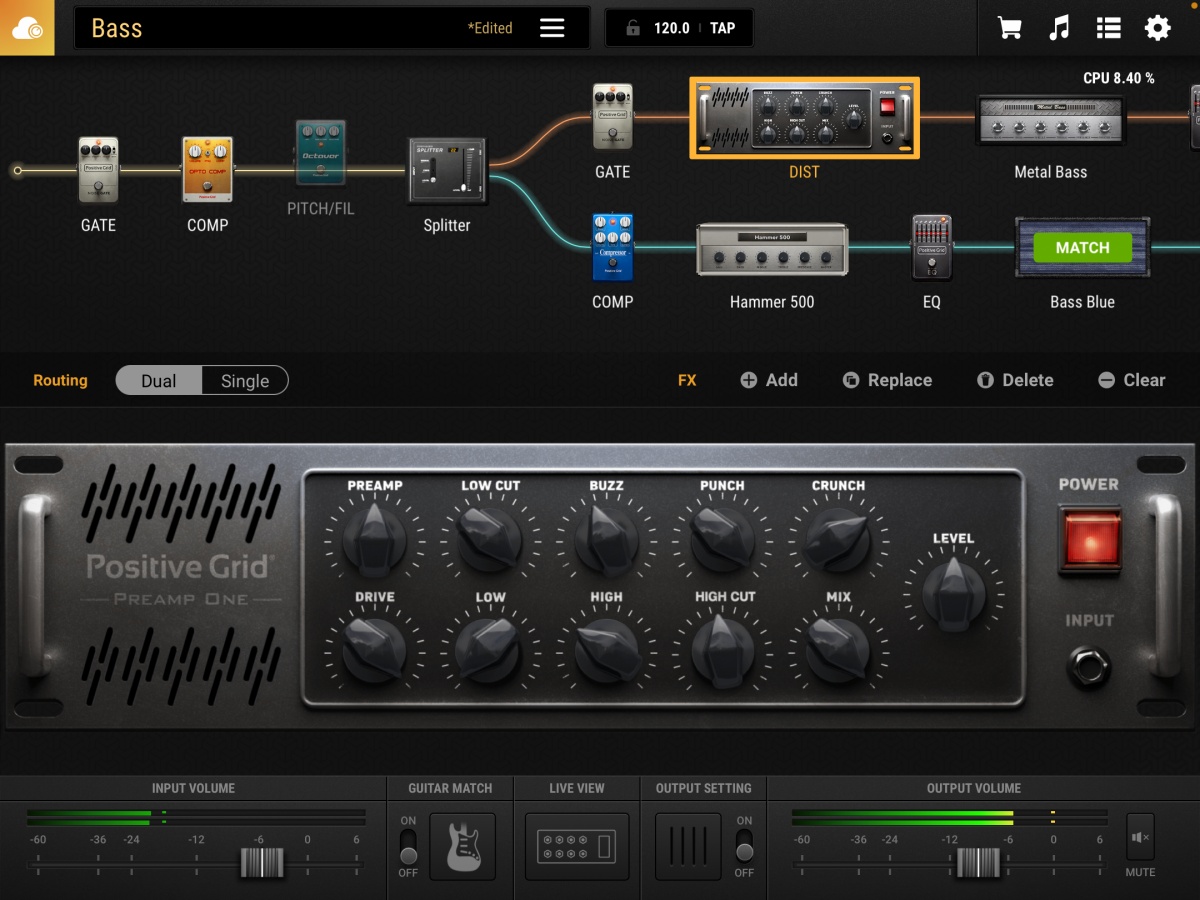Click the 120.0 tempo value
This screenshot has height=900, width=1200.
tap(672, 28)
